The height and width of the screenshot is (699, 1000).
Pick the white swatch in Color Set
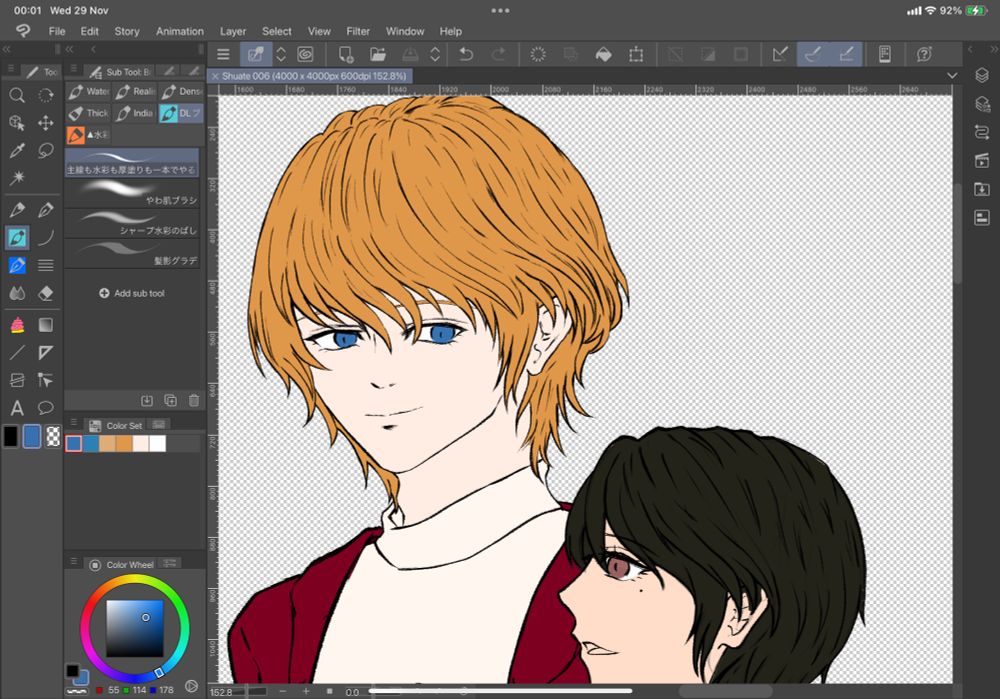pyautogui.click(x=158, y=444)
